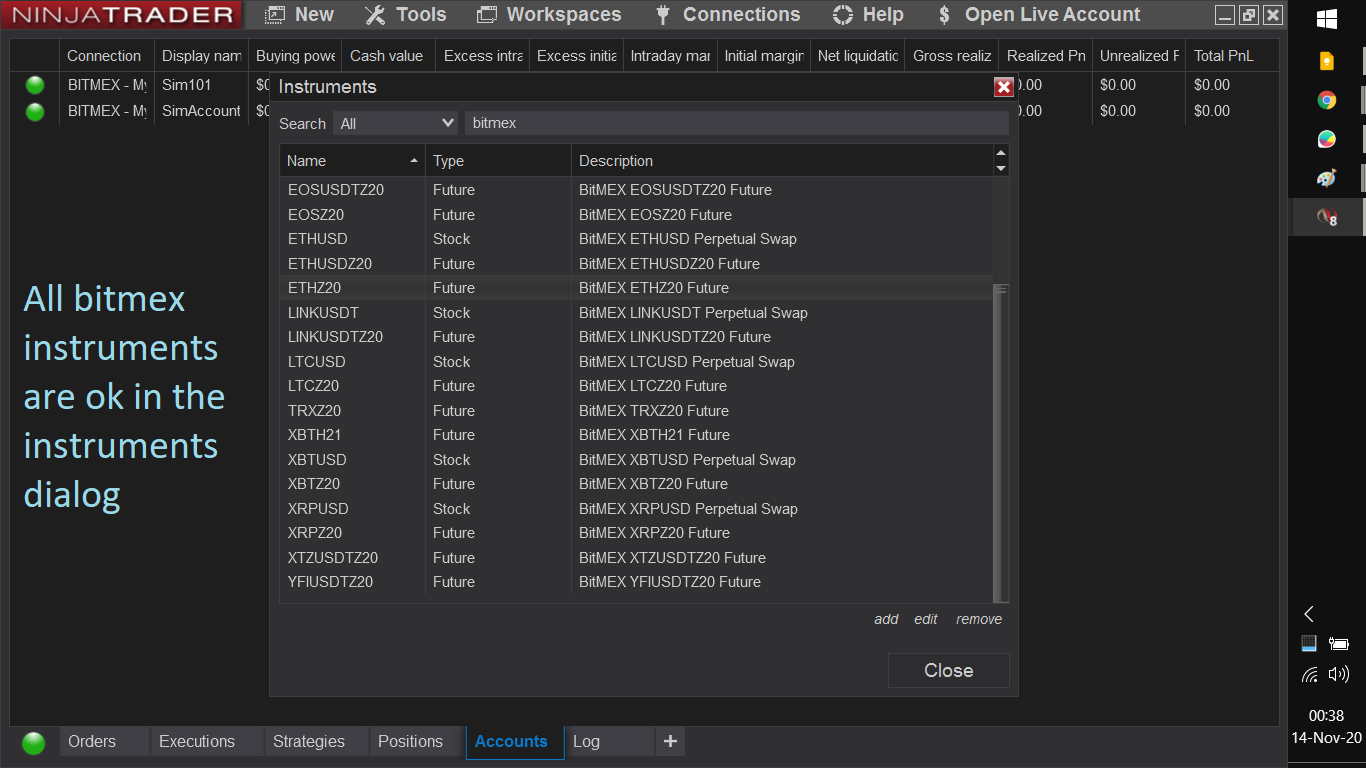The image size is (1366, 768).
Task: Close the Instruments dialog with red X
Action: pyautogui.click(x=1004, y=87)
